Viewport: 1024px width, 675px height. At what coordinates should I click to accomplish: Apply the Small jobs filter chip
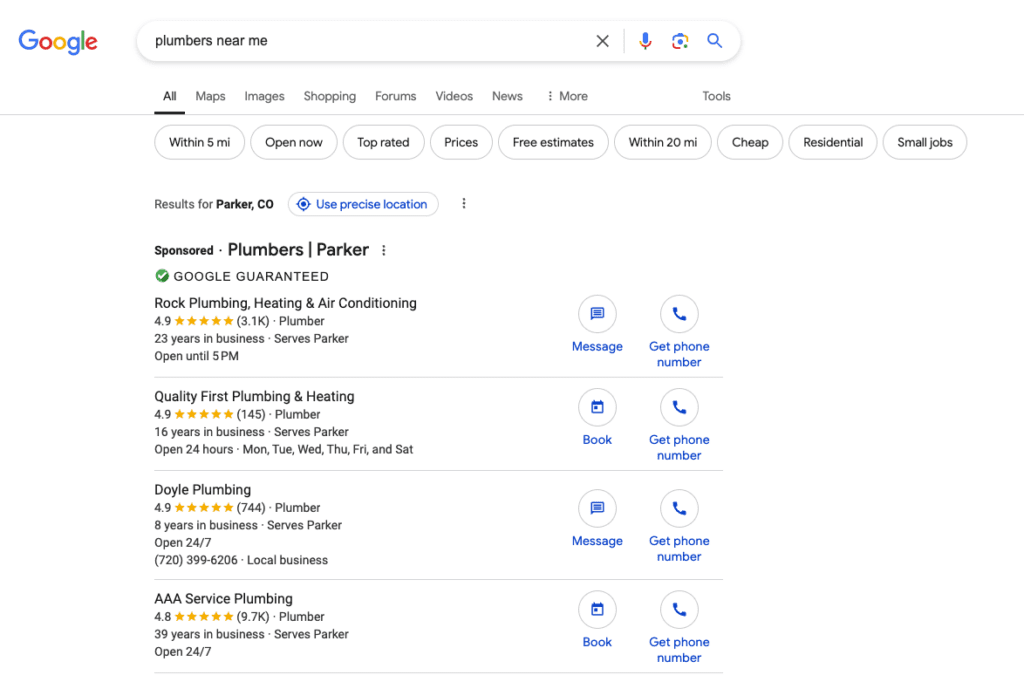(925, 142)
